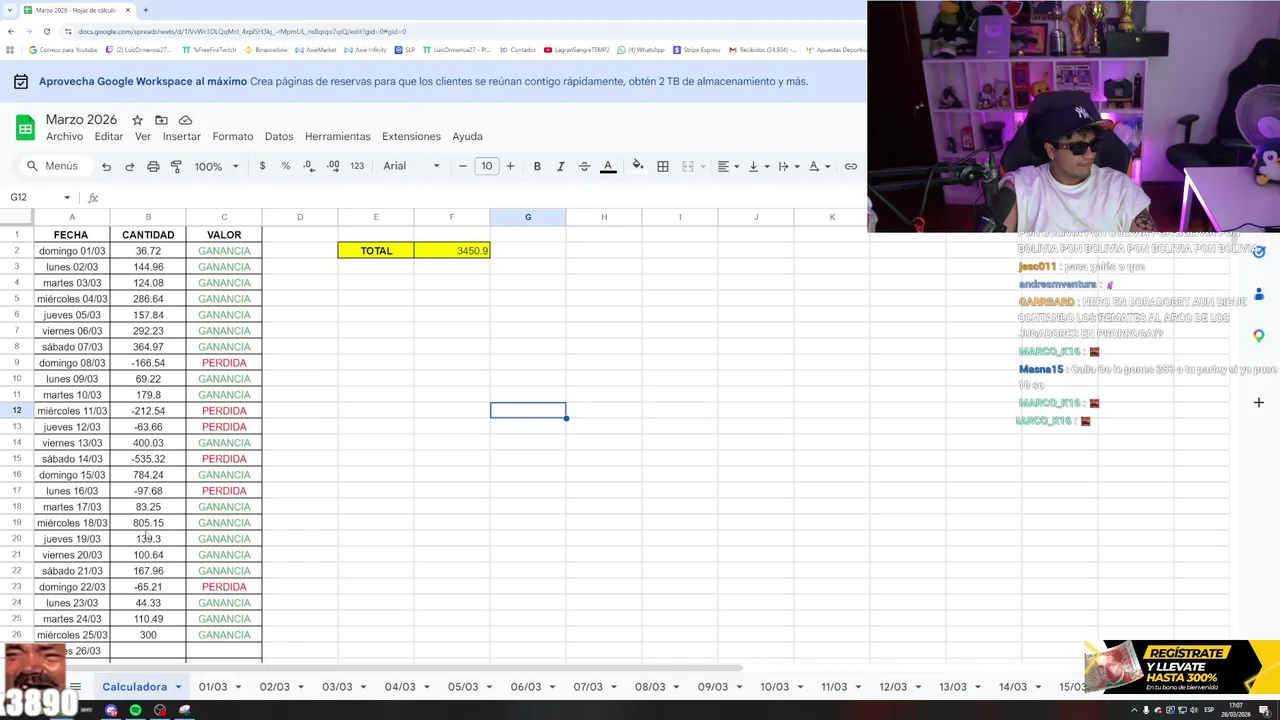The image size is (1280, 720).
Task: Toggle Strikethrough formatting
Action: coord(584,166)
